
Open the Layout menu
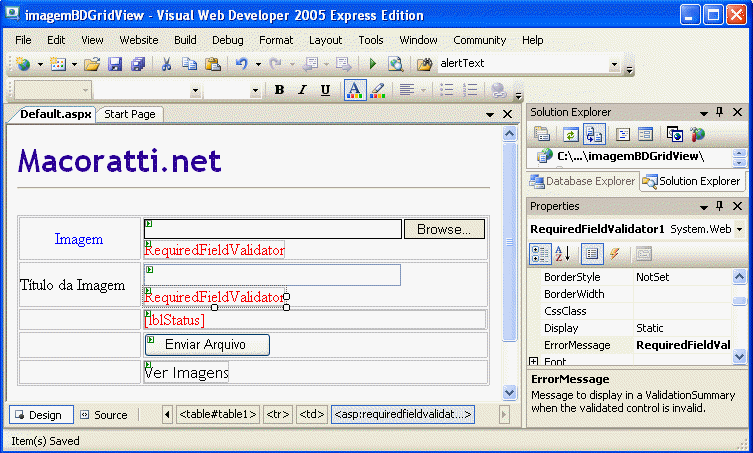click(326, 40)
